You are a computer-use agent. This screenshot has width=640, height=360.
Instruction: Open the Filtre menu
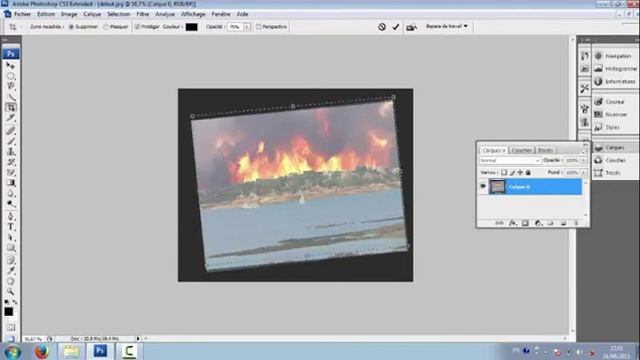pyautogui.click(x=142, y=14)
